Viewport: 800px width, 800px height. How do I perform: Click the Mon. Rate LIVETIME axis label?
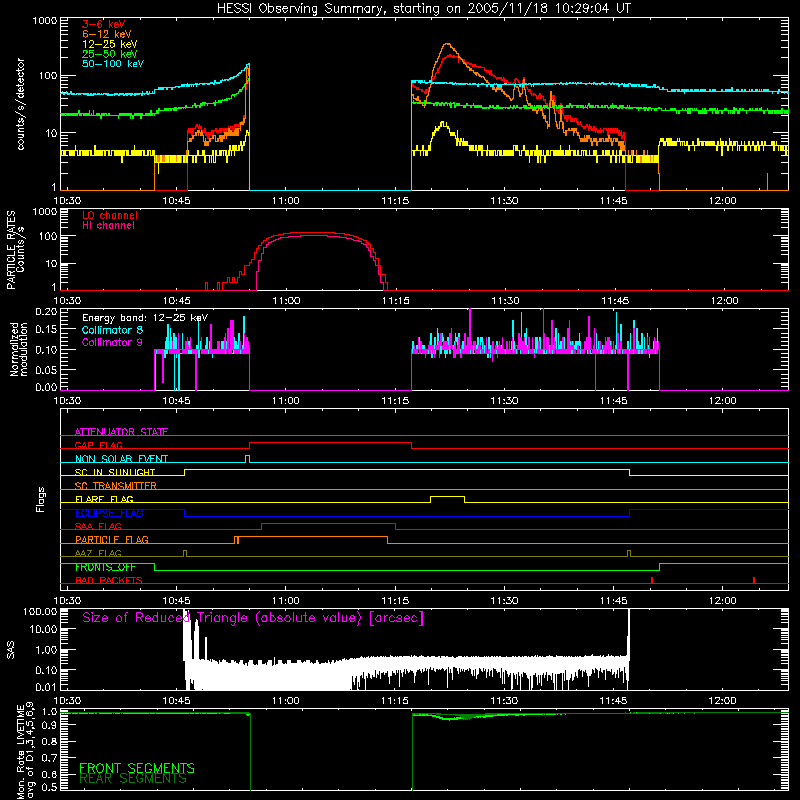[x=26, y=752]
